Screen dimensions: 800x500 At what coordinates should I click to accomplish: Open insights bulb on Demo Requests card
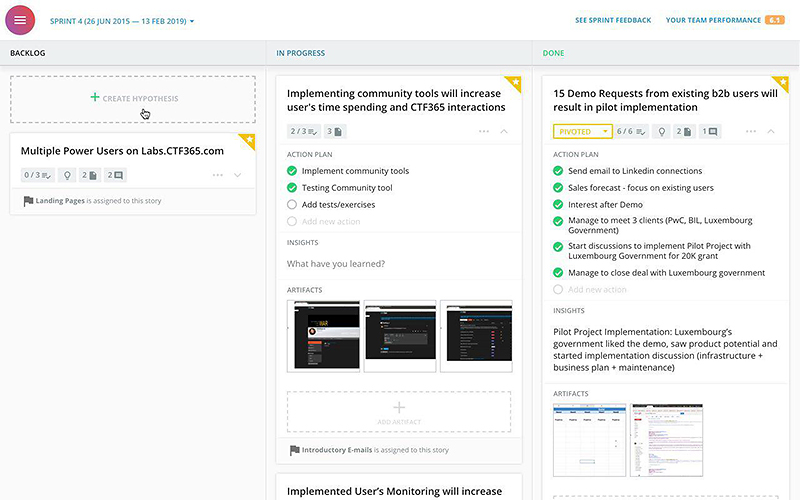[662, 132]
